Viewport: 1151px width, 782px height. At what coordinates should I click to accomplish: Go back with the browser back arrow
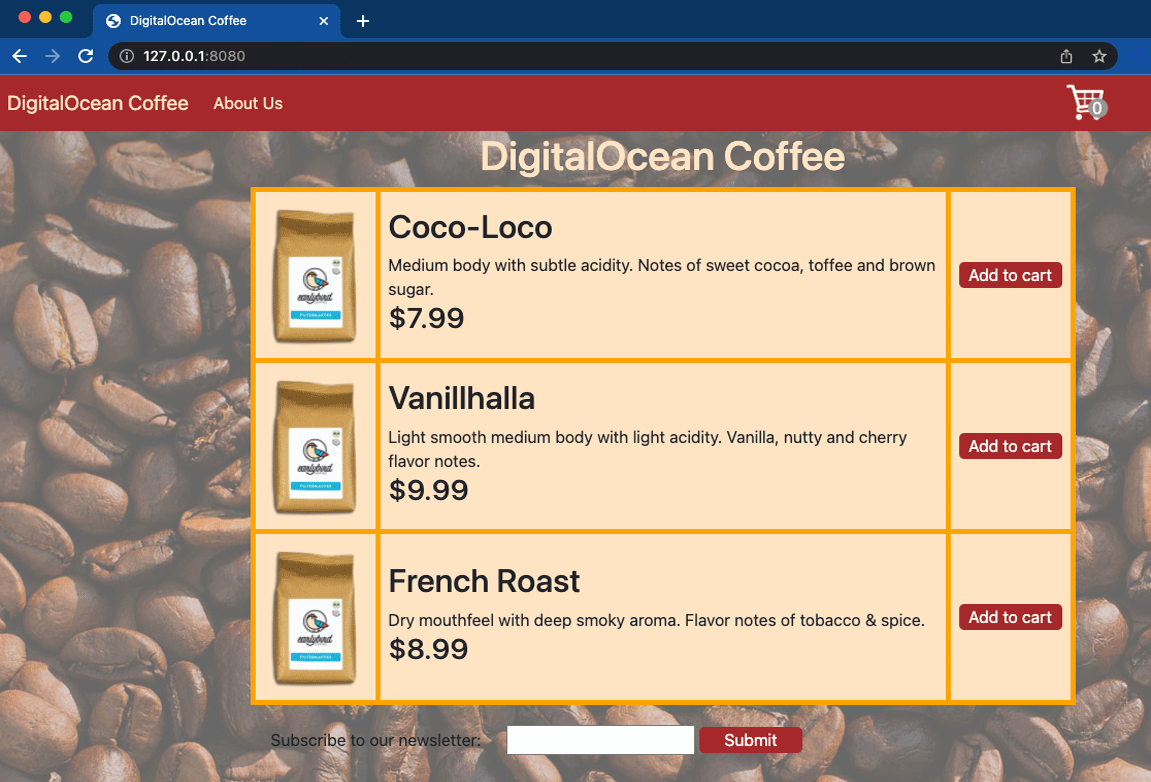(20, 57)
